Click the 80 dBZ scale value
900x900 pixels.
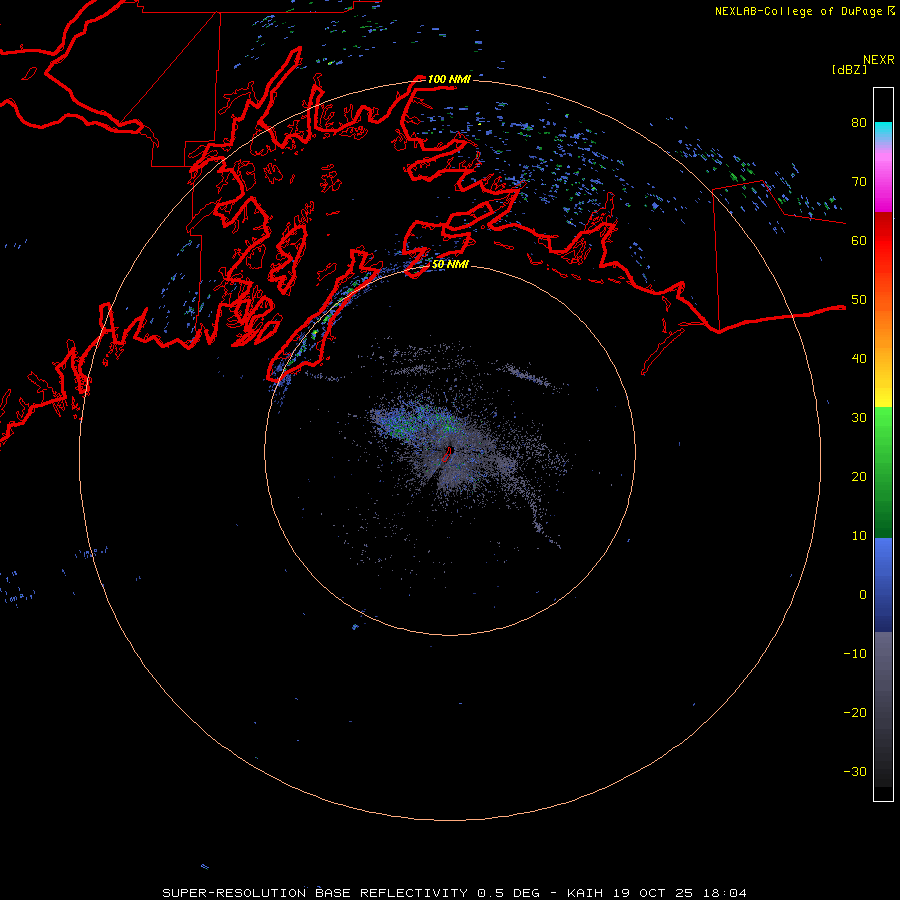pyautogui.click(x=859, y=123)
